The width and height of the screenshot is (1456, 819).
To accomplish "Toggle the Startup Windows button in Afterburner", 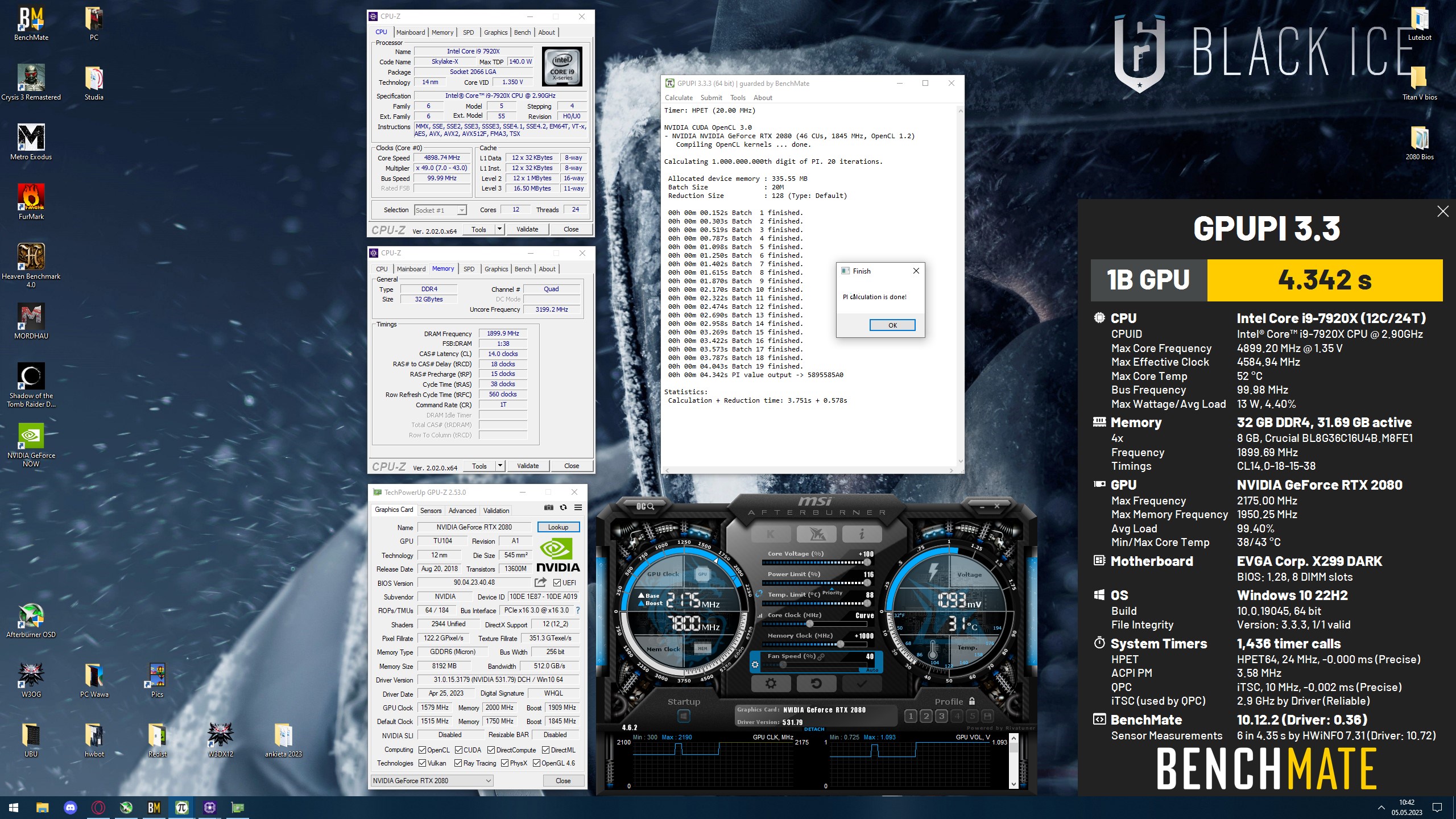I will tap(684, 715).
